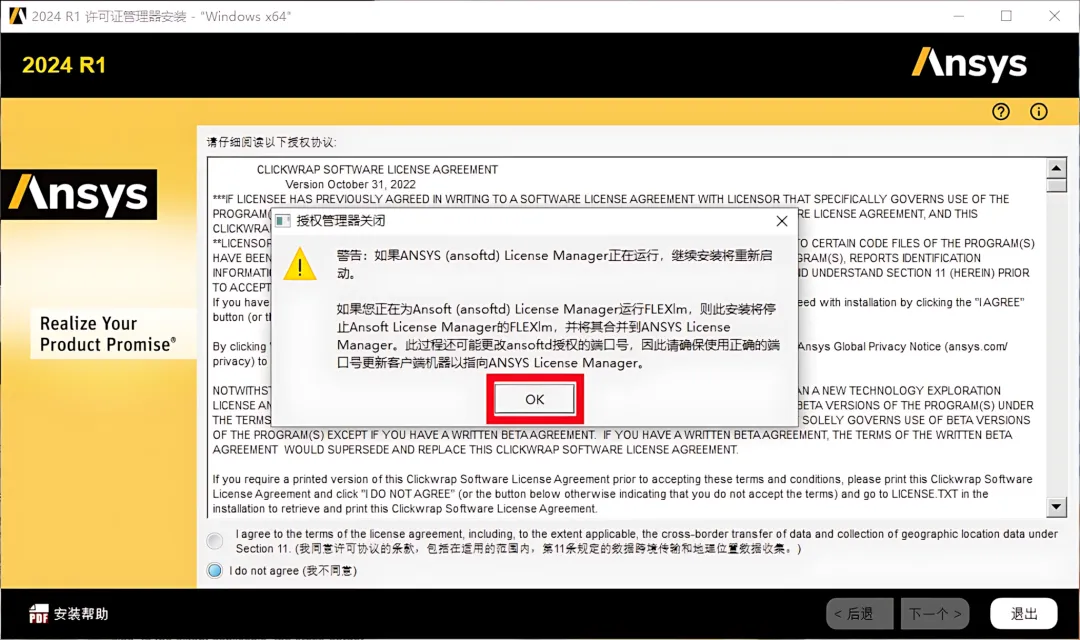Screen dimensions: 1080x640
Task: Close the 2024 R1 installer window
Action: (x=1055, y=16)
